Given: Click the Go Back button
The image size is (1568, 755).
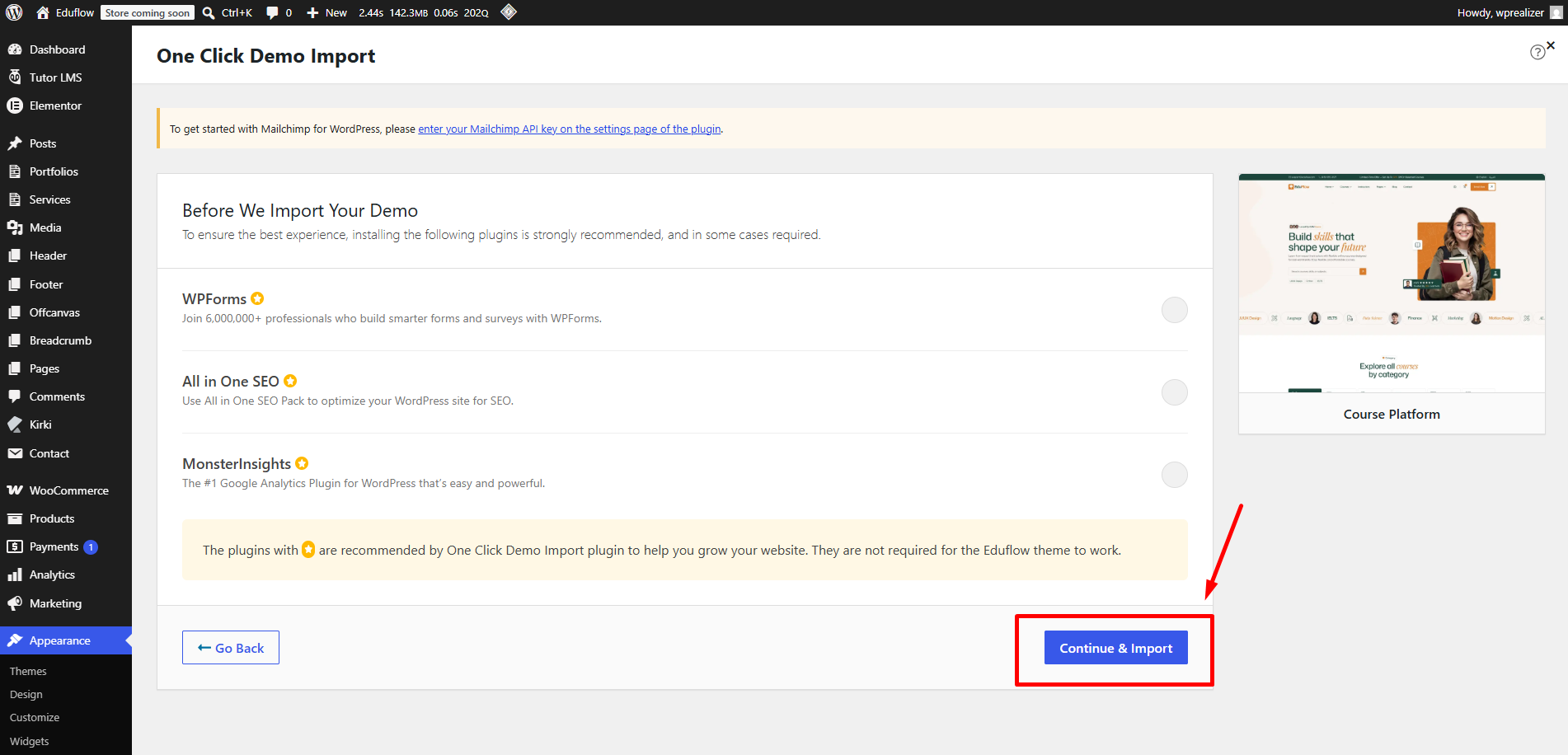Looking at the screenshot, I should pos(231,648).
